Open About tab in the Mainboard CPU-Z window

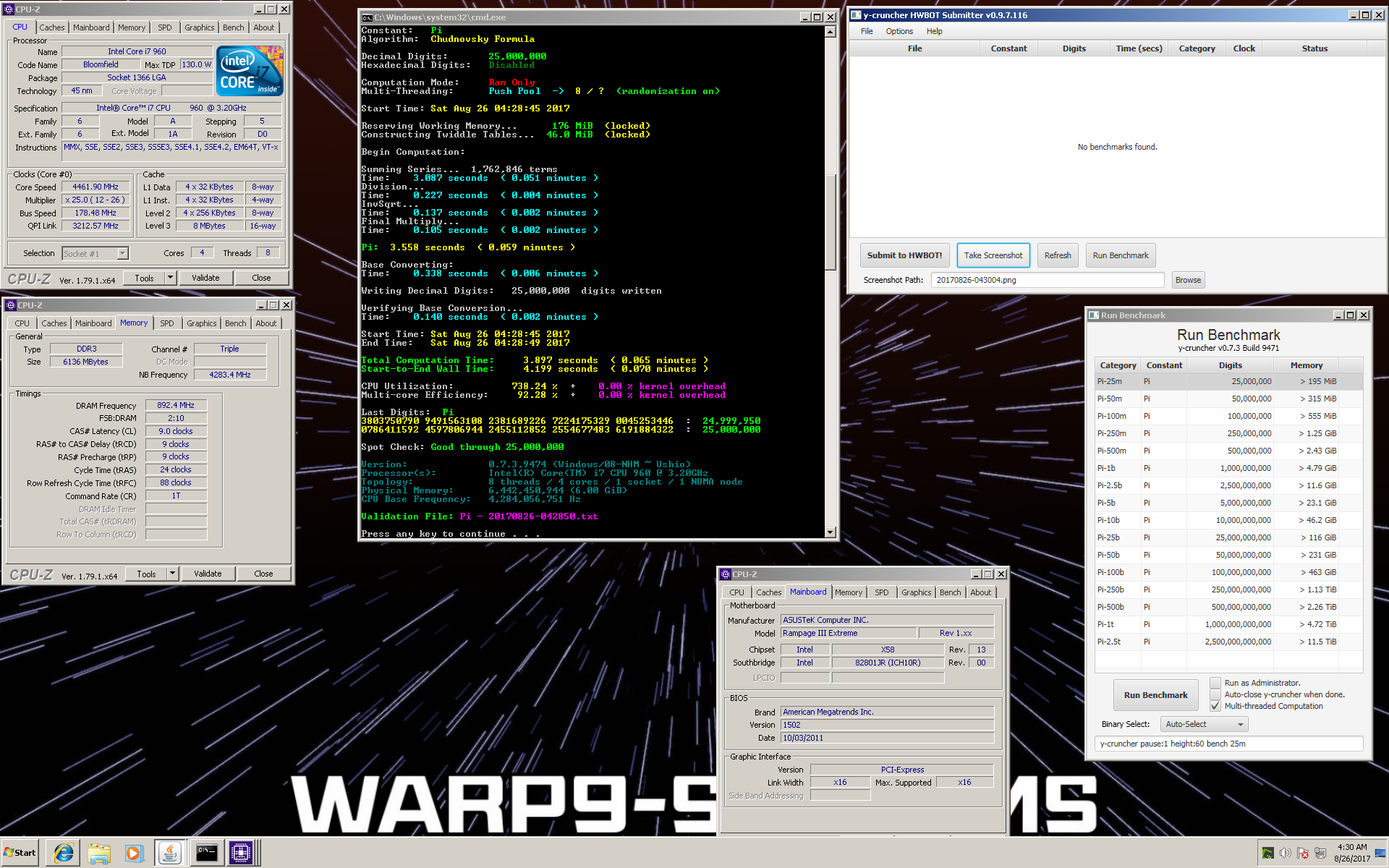pos(981,592)
